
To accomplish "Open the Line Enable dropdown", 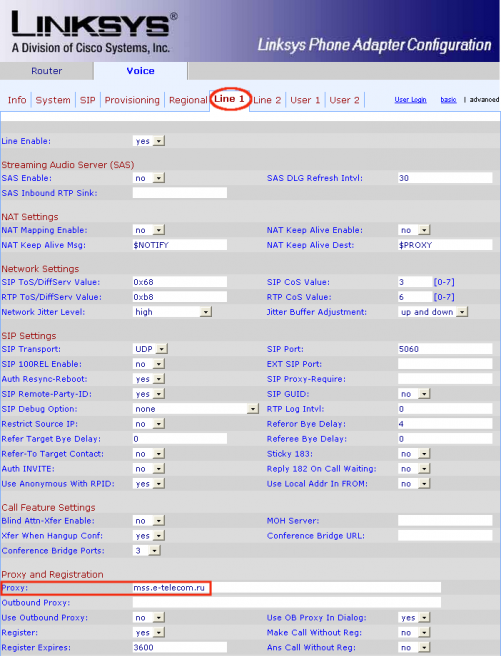I will click(x=149, y=141).
